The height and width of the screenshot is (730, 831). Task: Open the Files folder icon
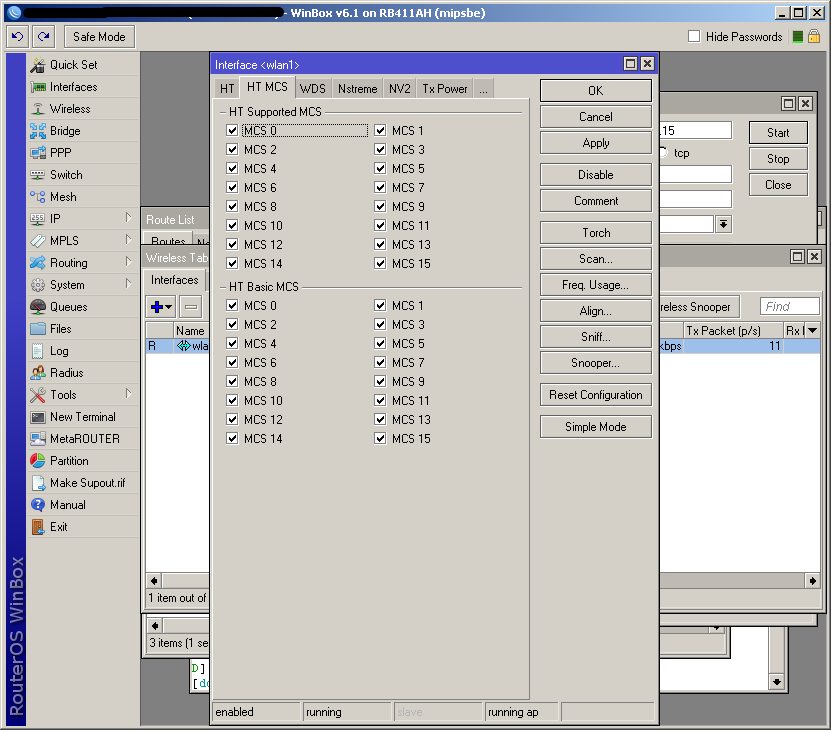(x=38, y=329)
